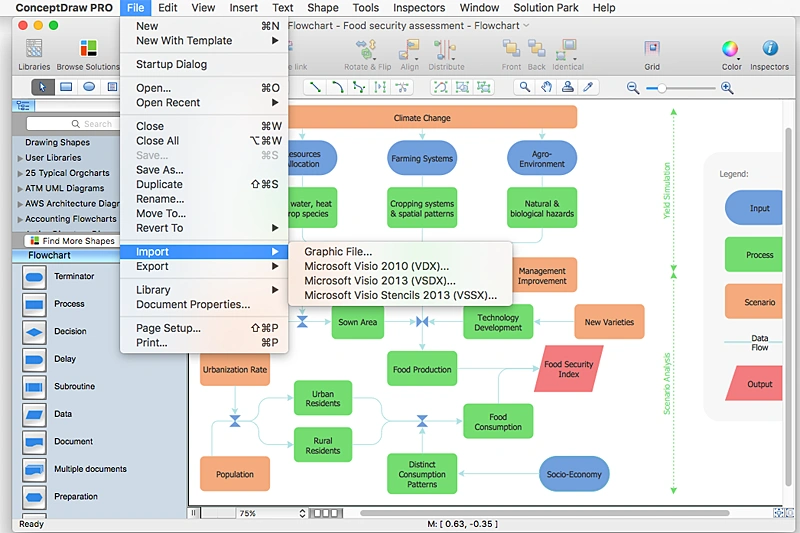800x533 pixels.
Task: Click the Find More Shapes button
Action: [x=72, y=241]
